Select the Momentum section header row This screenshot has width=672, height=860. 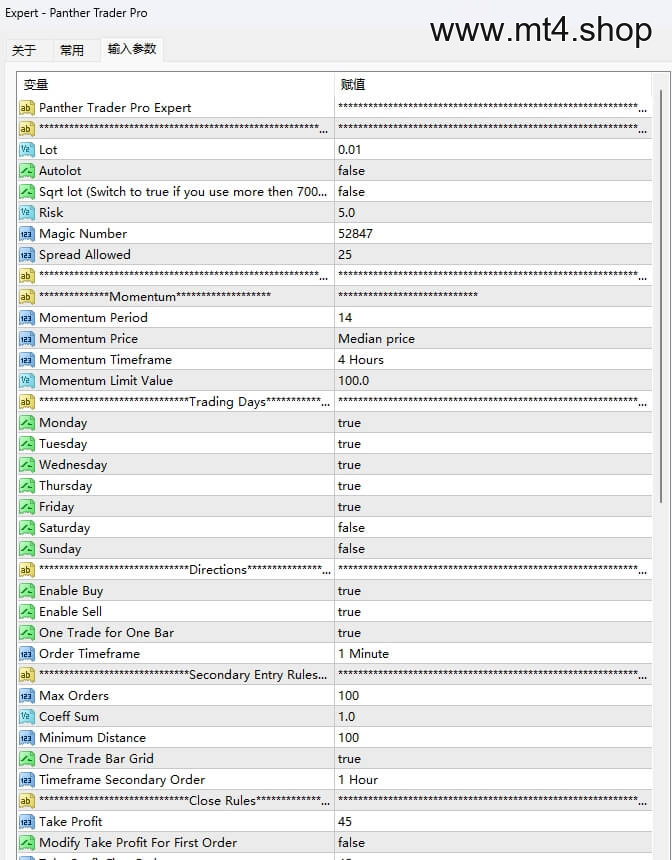pos(335,297)
